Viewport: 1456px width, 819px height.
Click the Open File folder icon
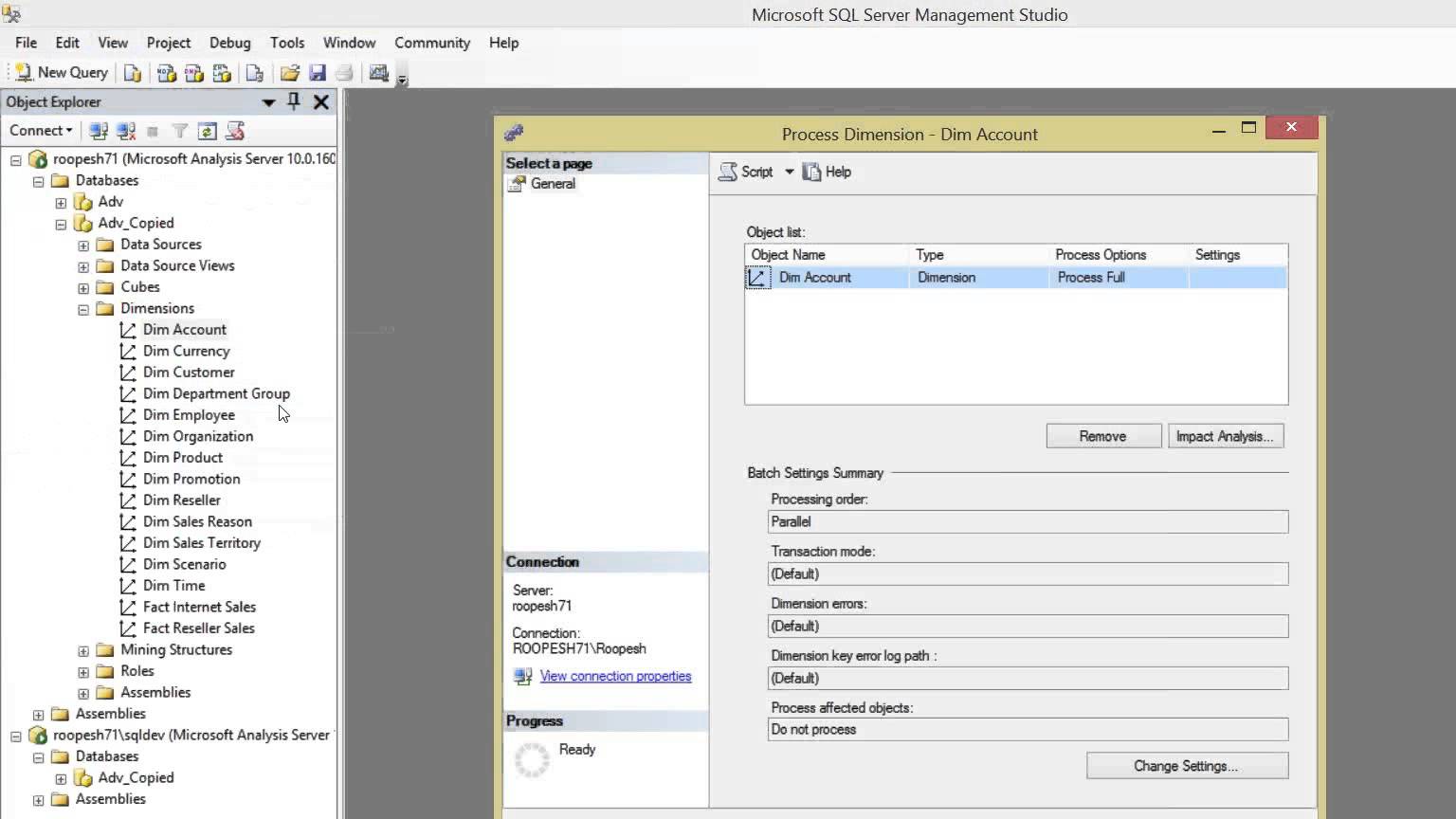[x=290, y=73]
